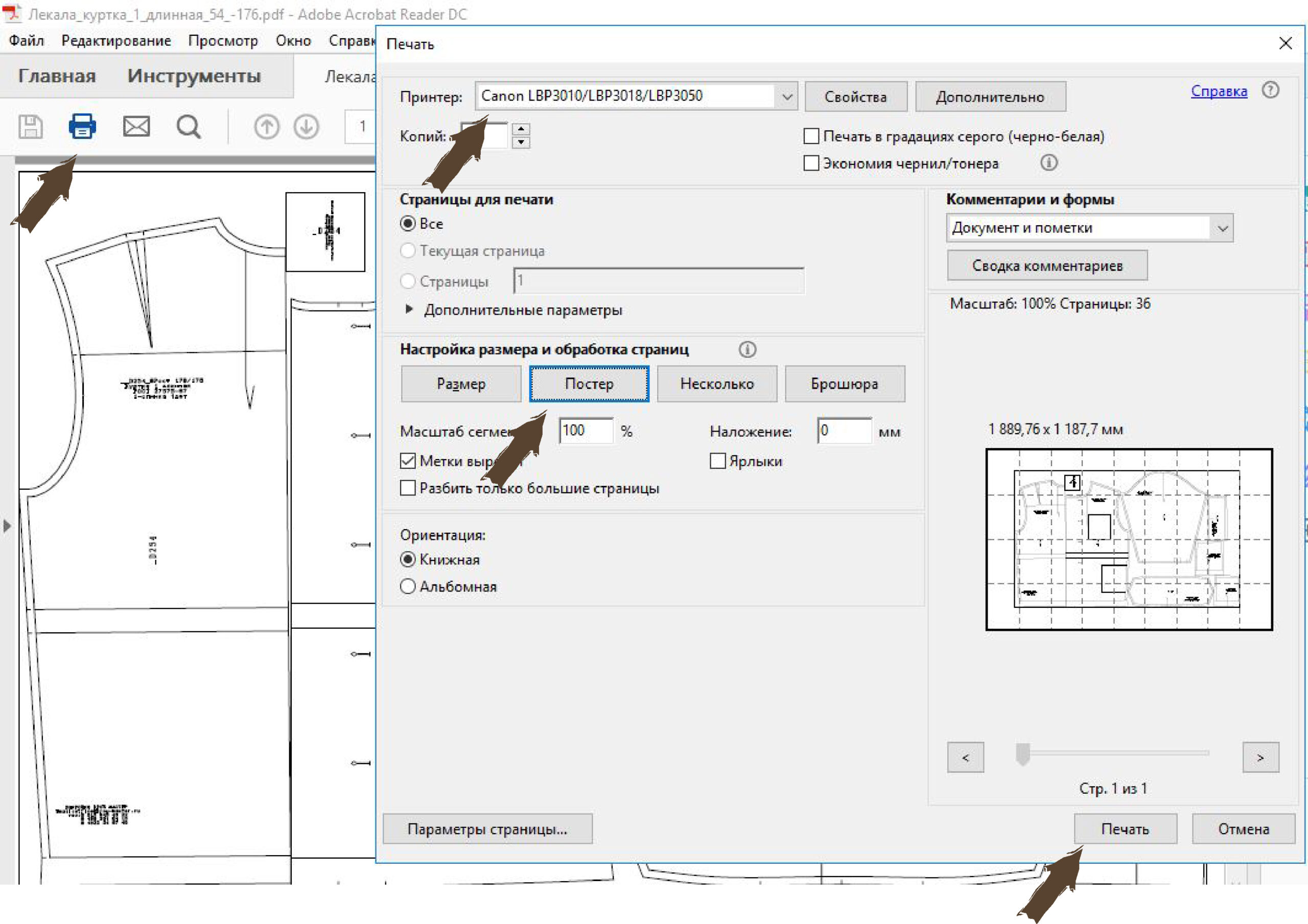Click the Свойства button
The image size is (1308, 924).
(856, 97)
